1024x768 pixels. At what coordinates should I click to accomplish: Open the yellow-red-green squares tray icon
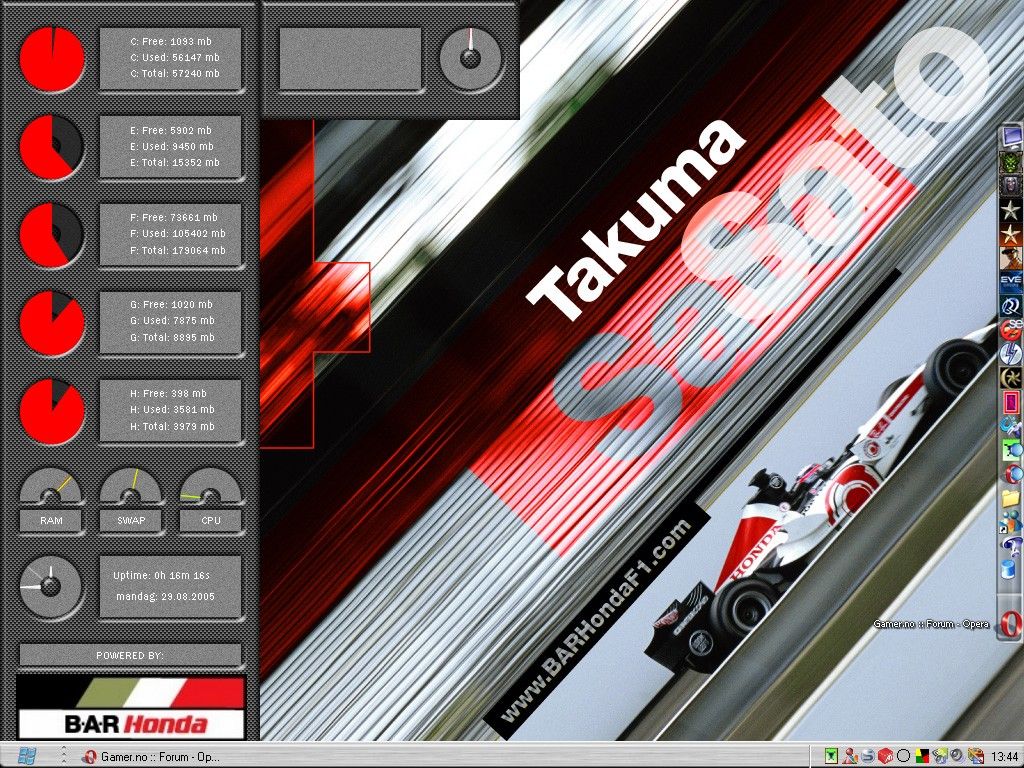[923, 756]
